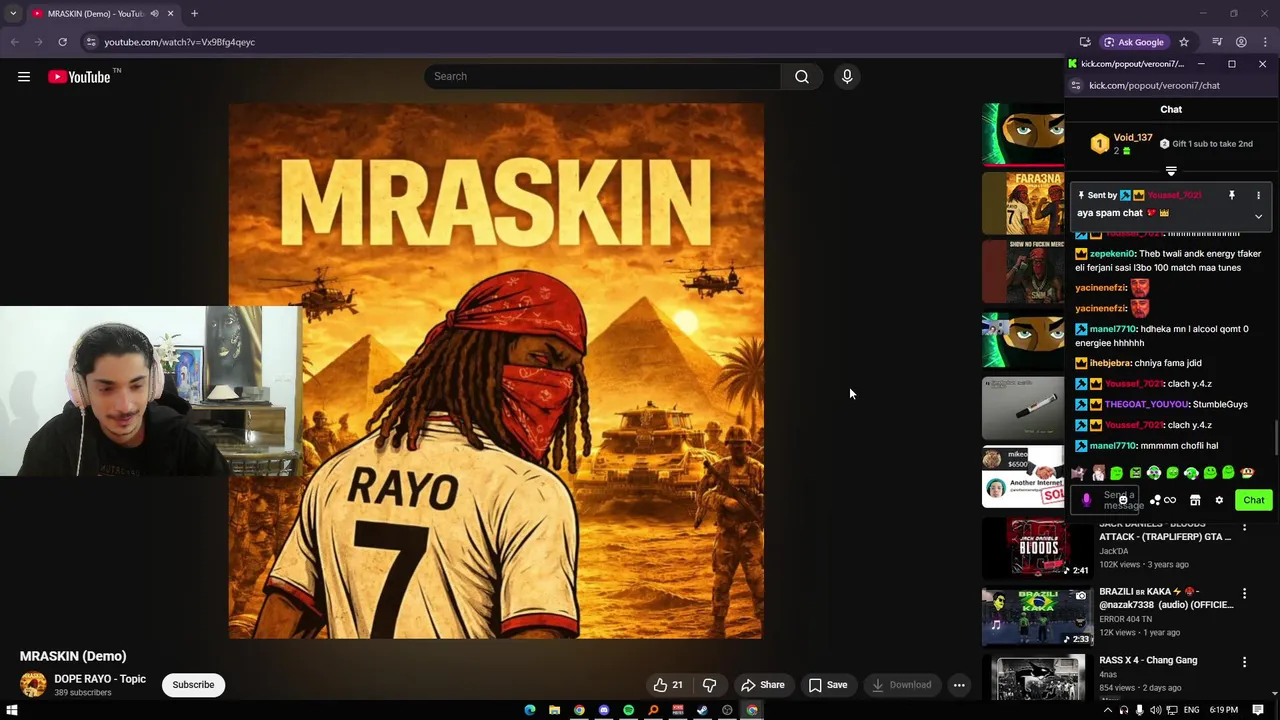Screen dimensions: 1280x720
Task: Click the Ask Google lens button
Action: click(x=1134, y=42)
